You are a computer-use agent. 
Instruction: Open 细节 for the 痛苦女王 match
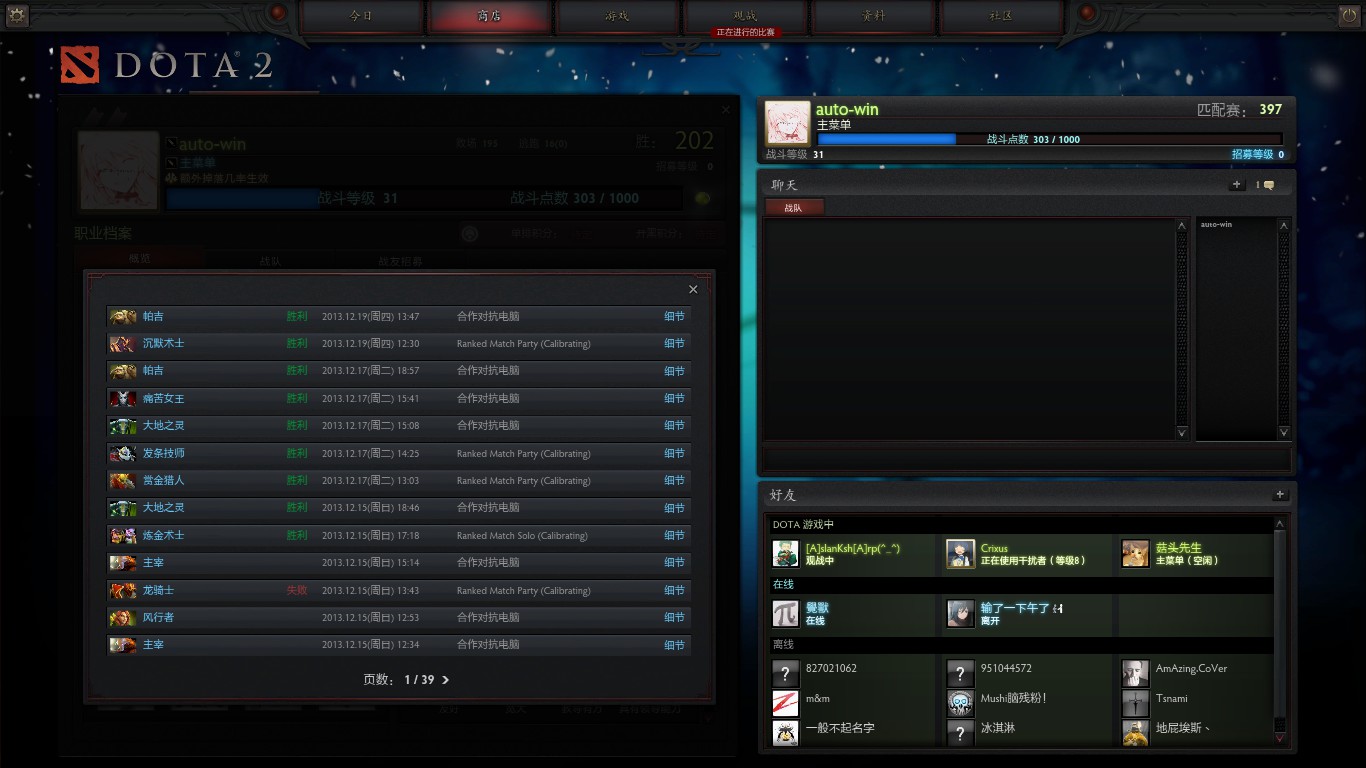pyautogui.click(x=674, y=399)
